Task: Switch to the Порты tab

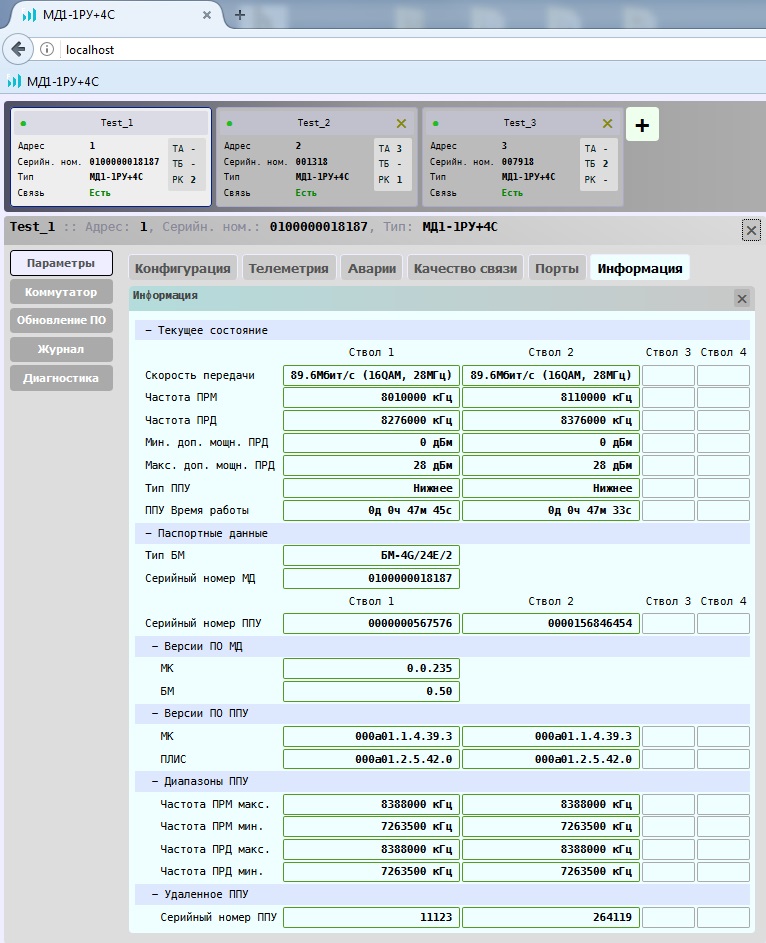Action: click(x=557, y=268)
